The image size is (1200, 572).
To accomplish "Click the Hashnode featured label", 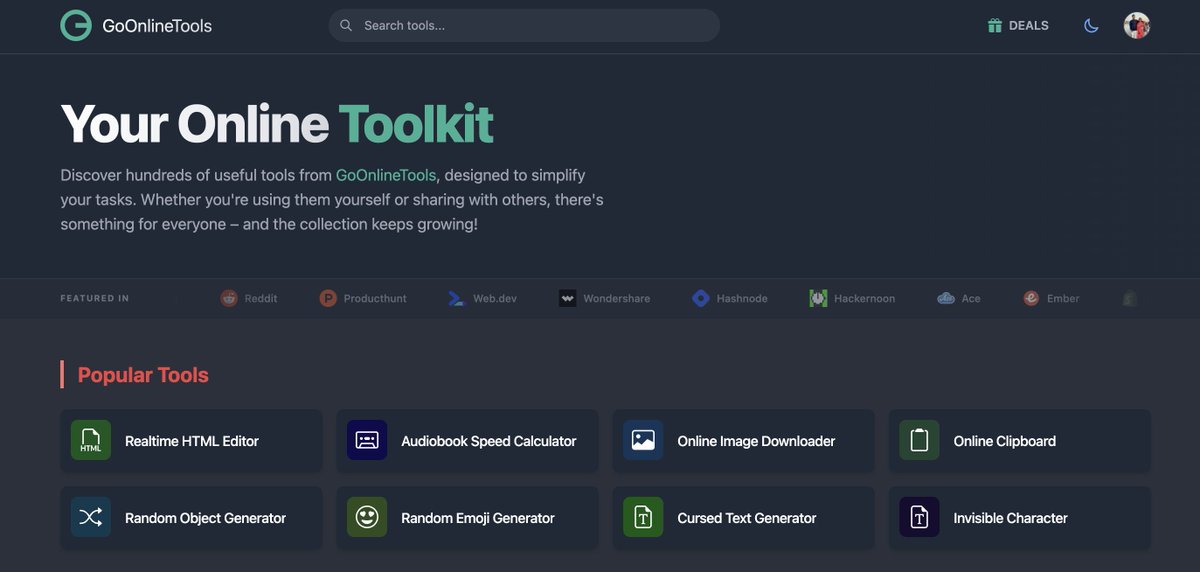I will (x=742, y=299).
